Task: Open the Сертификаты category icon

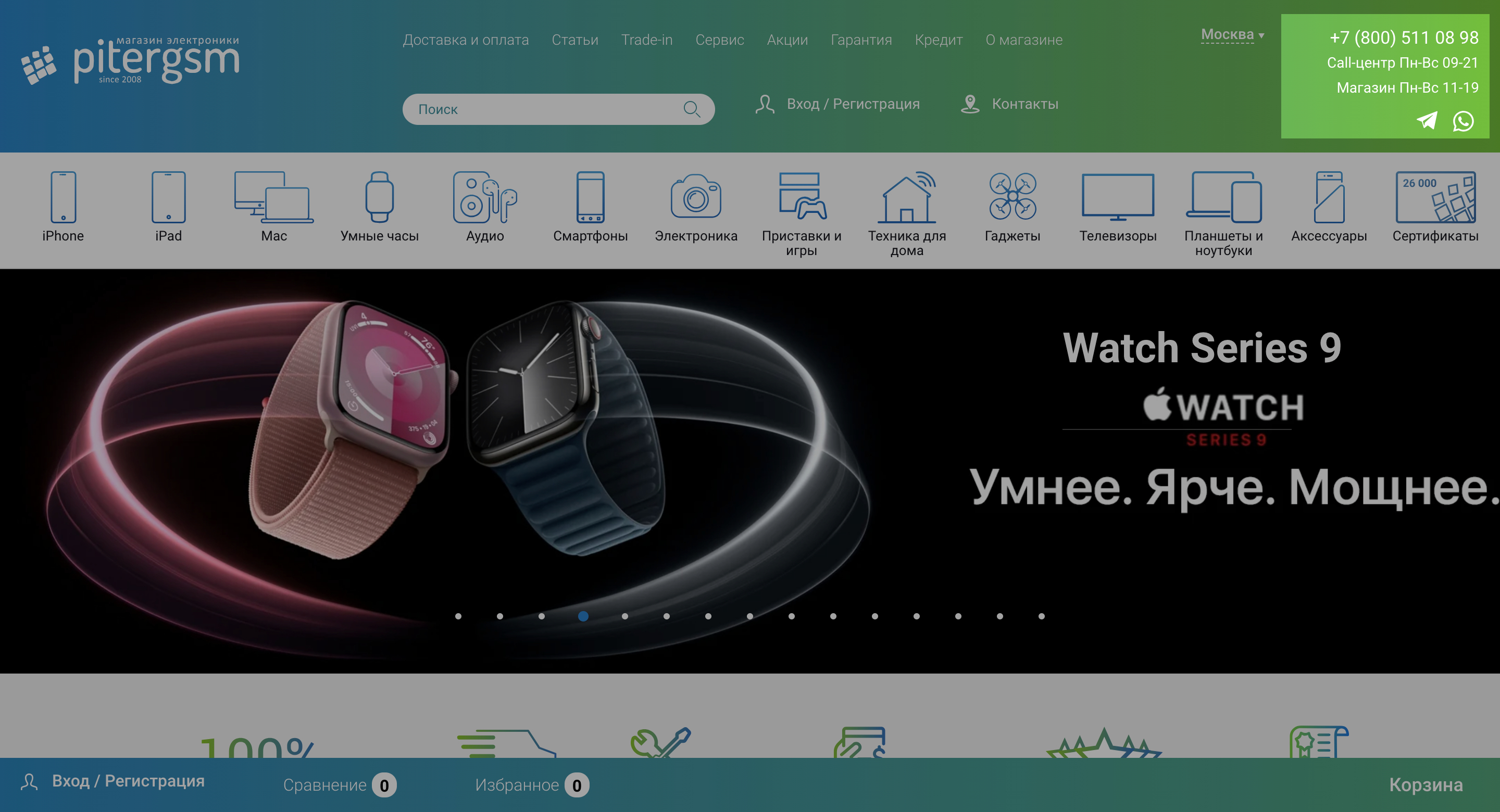Action: (1435, 197)
